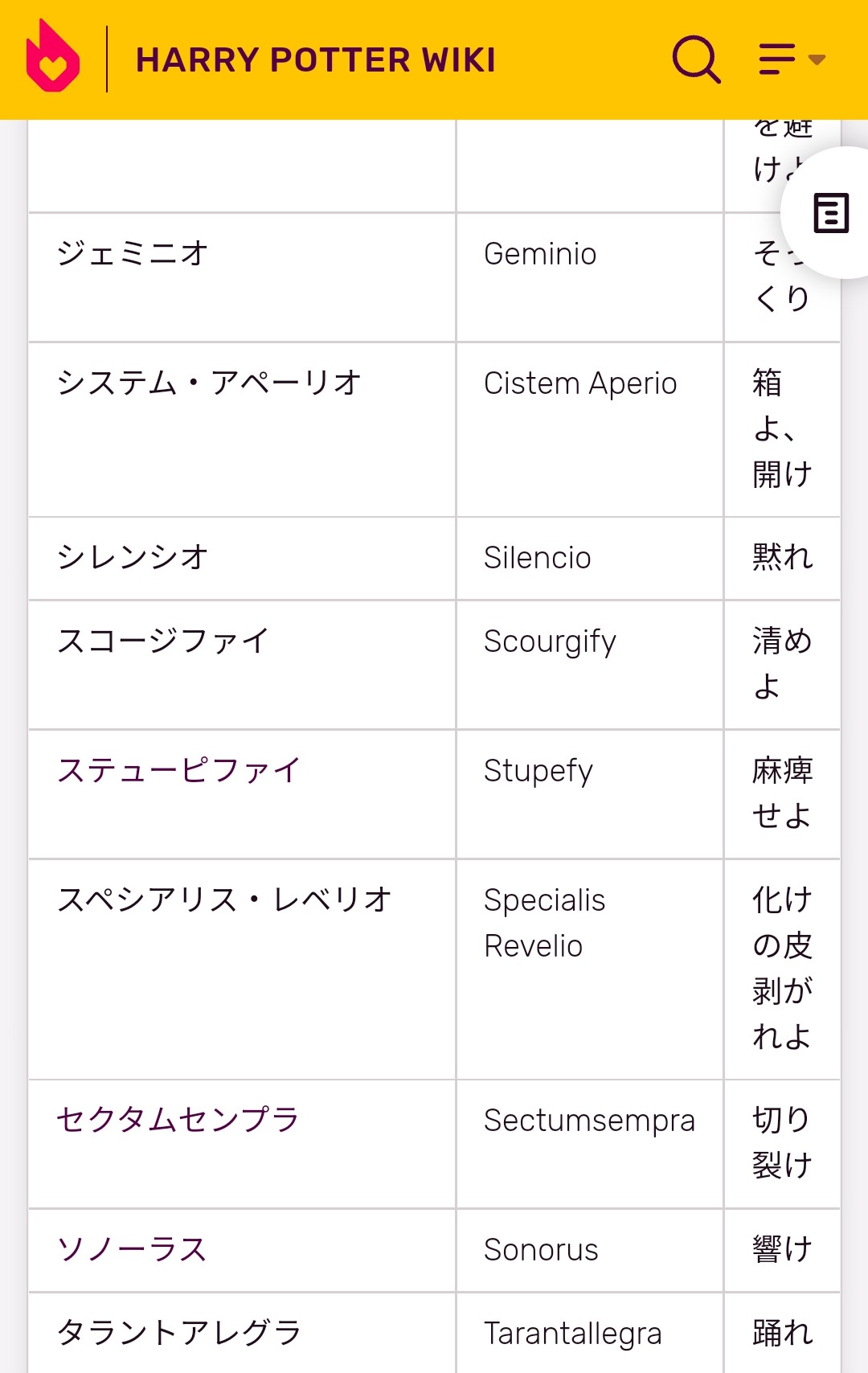Click the Sonorus English name cell
The height and width of the screenshot is (1373, 868).
590,1251
